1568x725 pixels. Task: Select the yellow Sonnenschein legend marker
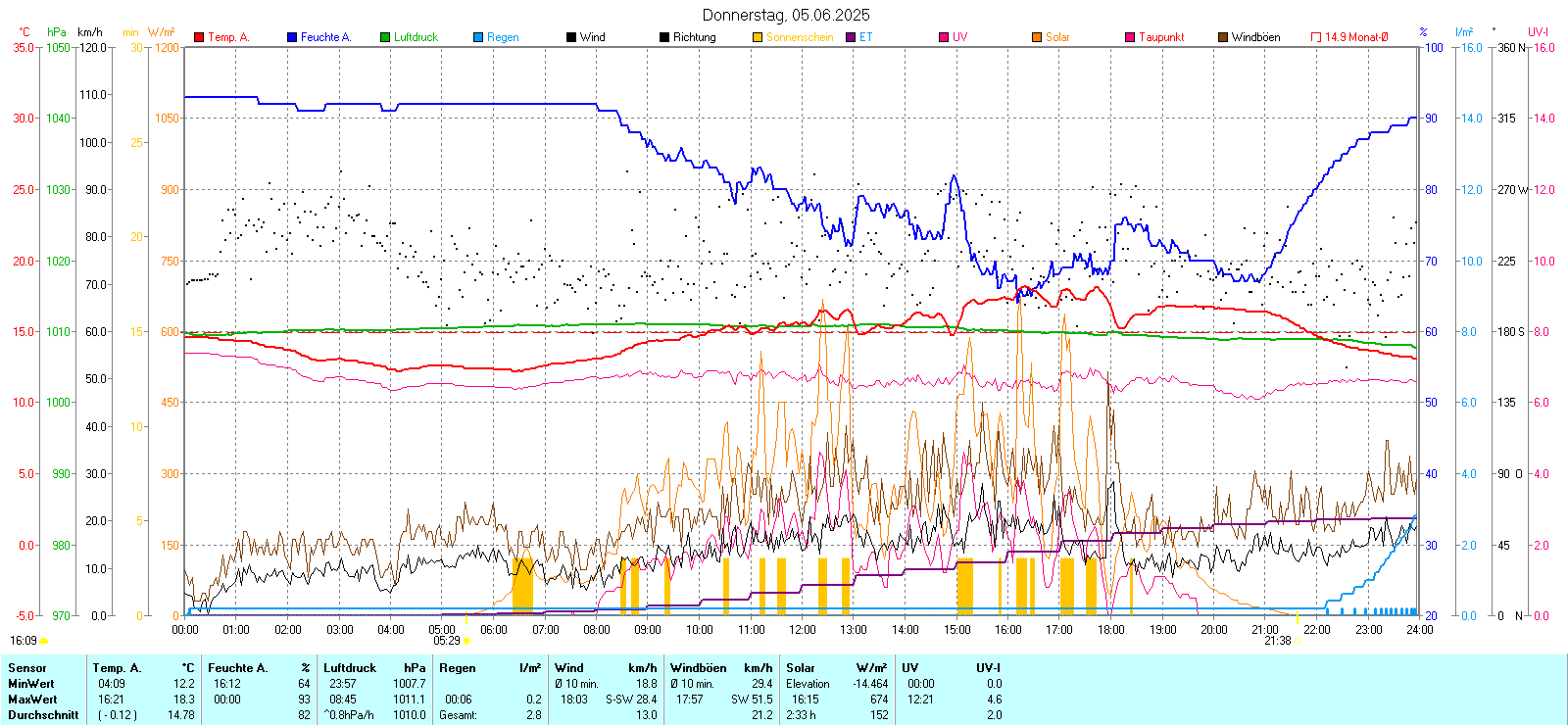pos(758,37)
